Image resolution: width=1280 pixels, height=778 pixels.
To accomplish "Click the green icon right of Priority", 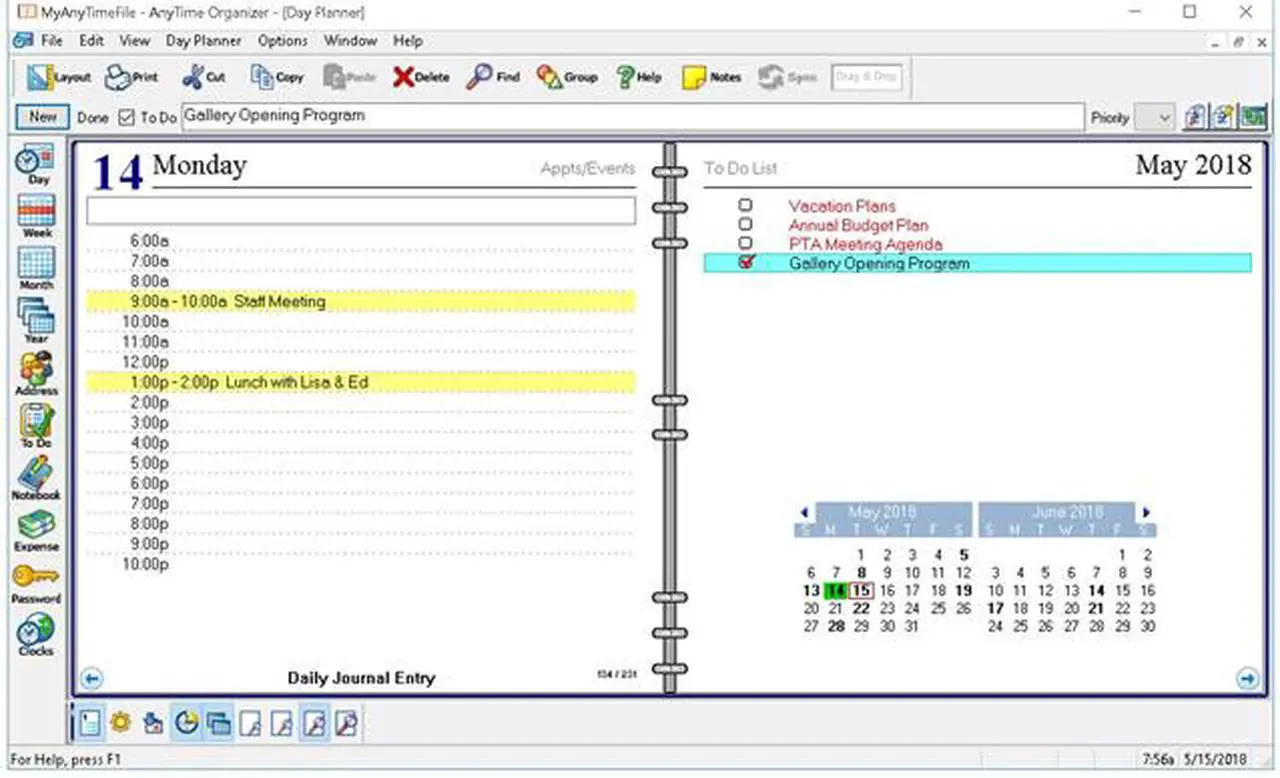I will 1253,117.
